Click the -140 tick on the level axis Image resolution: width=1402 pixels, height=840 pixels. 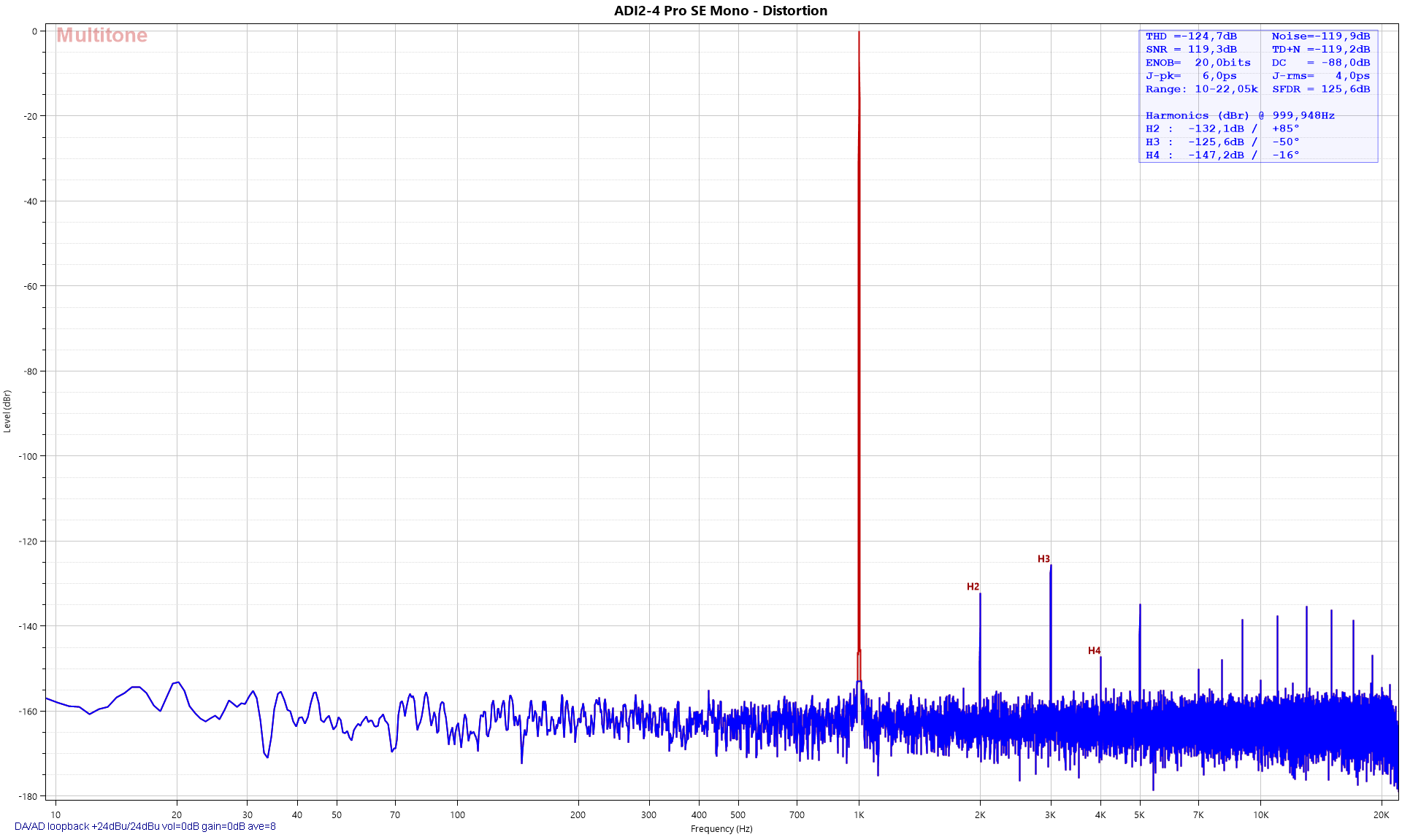pyautogui.click(x=28, y=627)
